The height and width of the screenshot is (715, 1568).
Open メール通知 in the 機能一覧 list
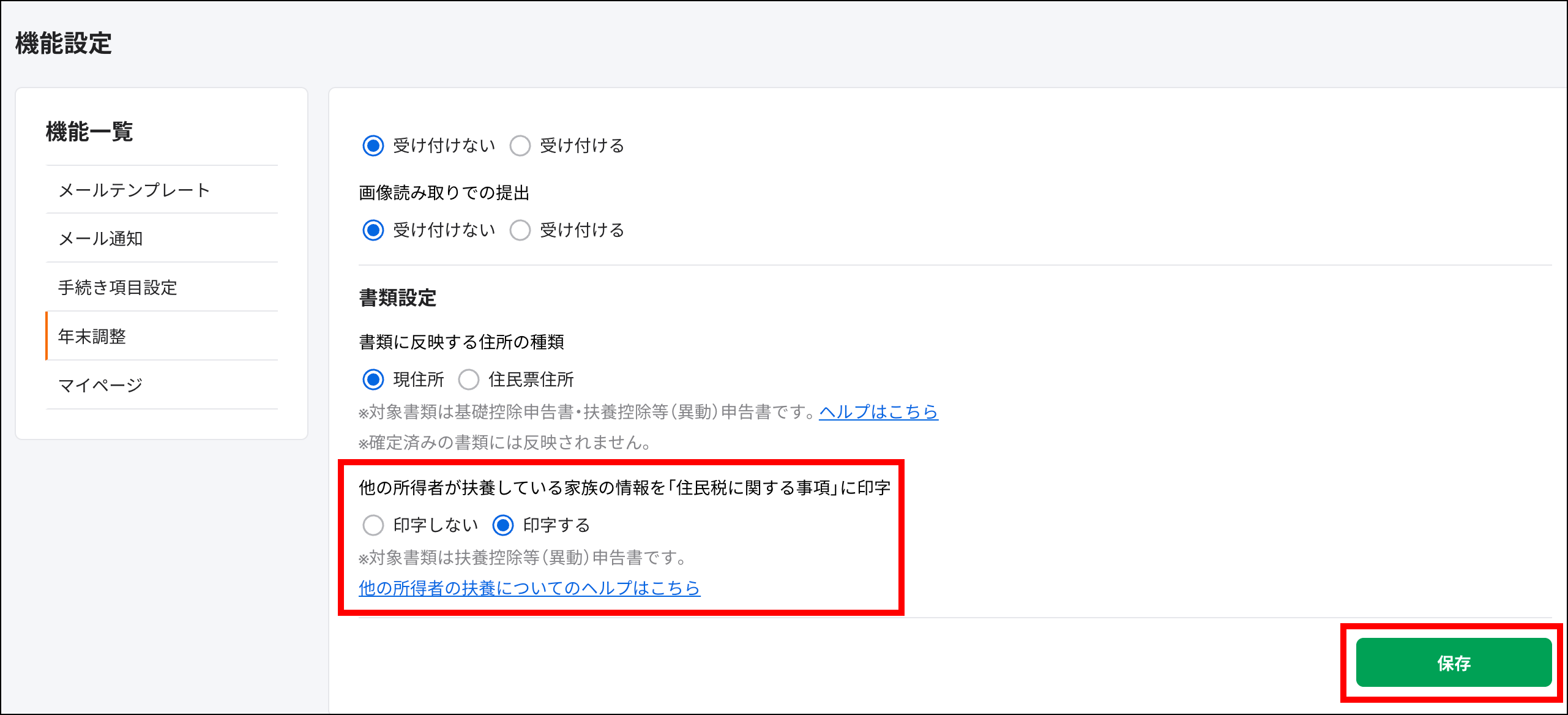pos(162,239)
